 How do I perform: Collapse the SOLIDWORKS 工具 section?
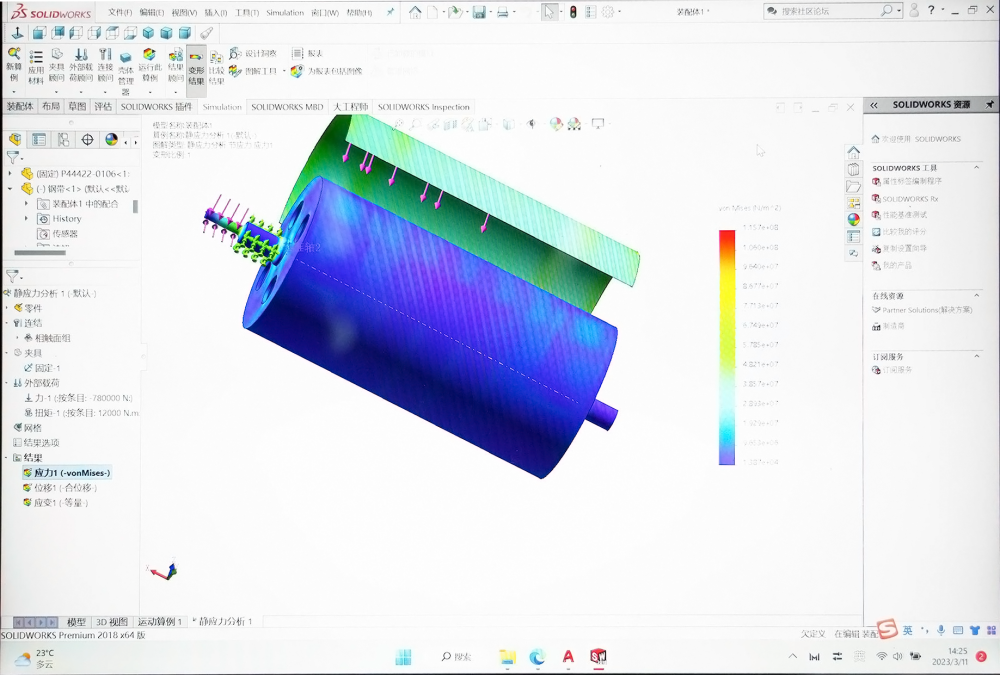pos(975,168)
